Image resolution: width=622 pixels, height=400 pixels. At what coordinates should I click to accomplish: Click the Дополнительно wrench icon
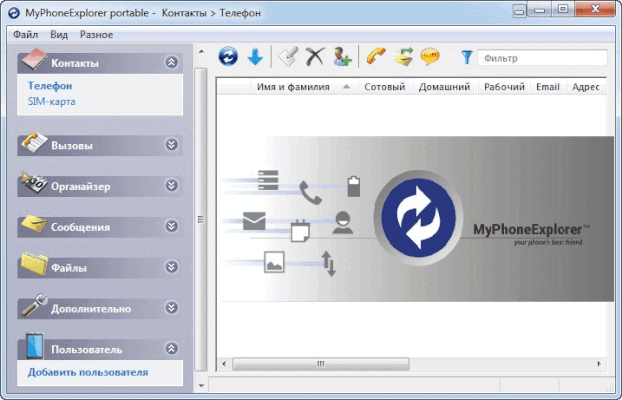point(35,306)
